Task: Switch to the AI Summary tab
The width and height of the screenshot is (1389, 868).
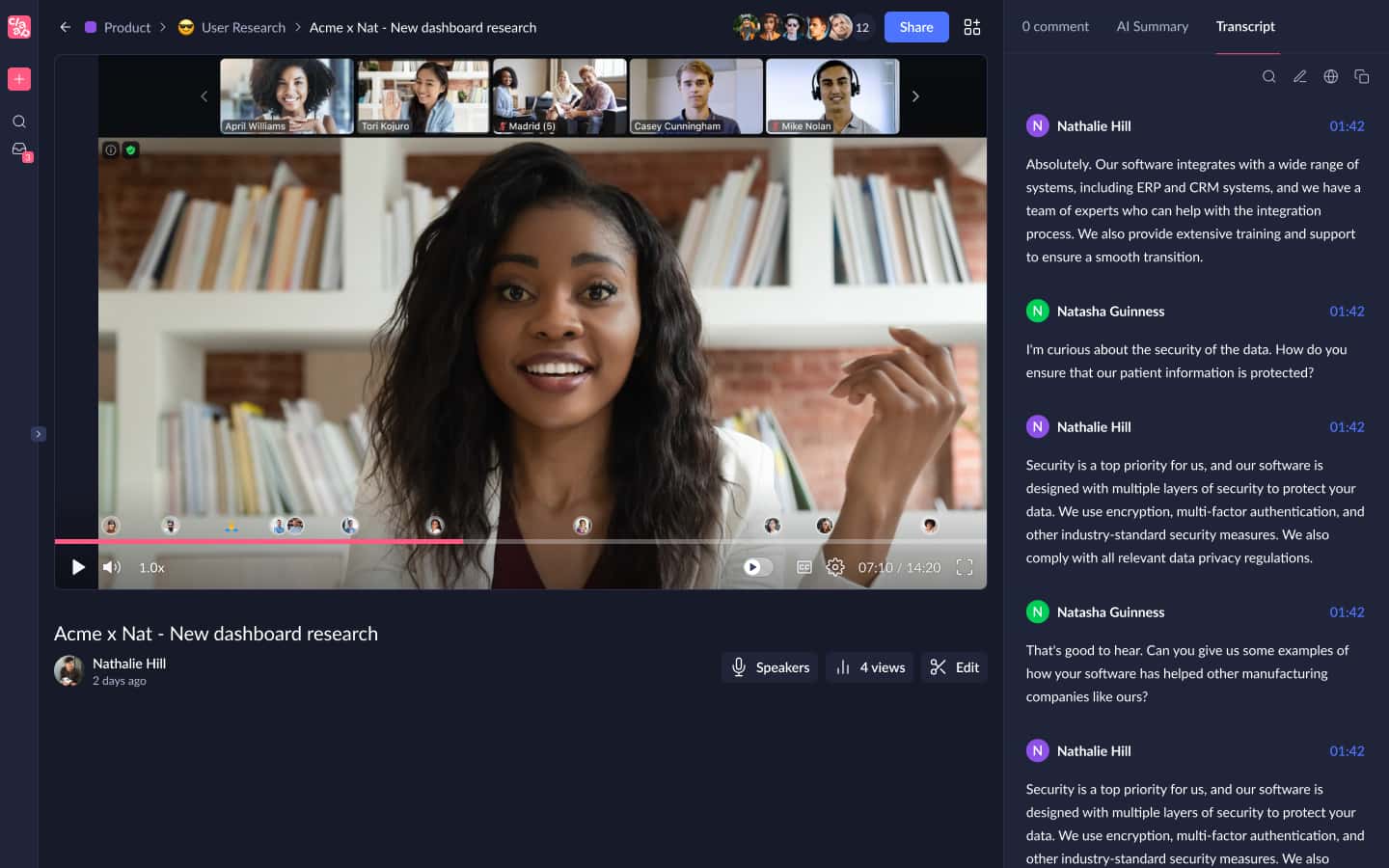Action: click(x=1153, y=26)
